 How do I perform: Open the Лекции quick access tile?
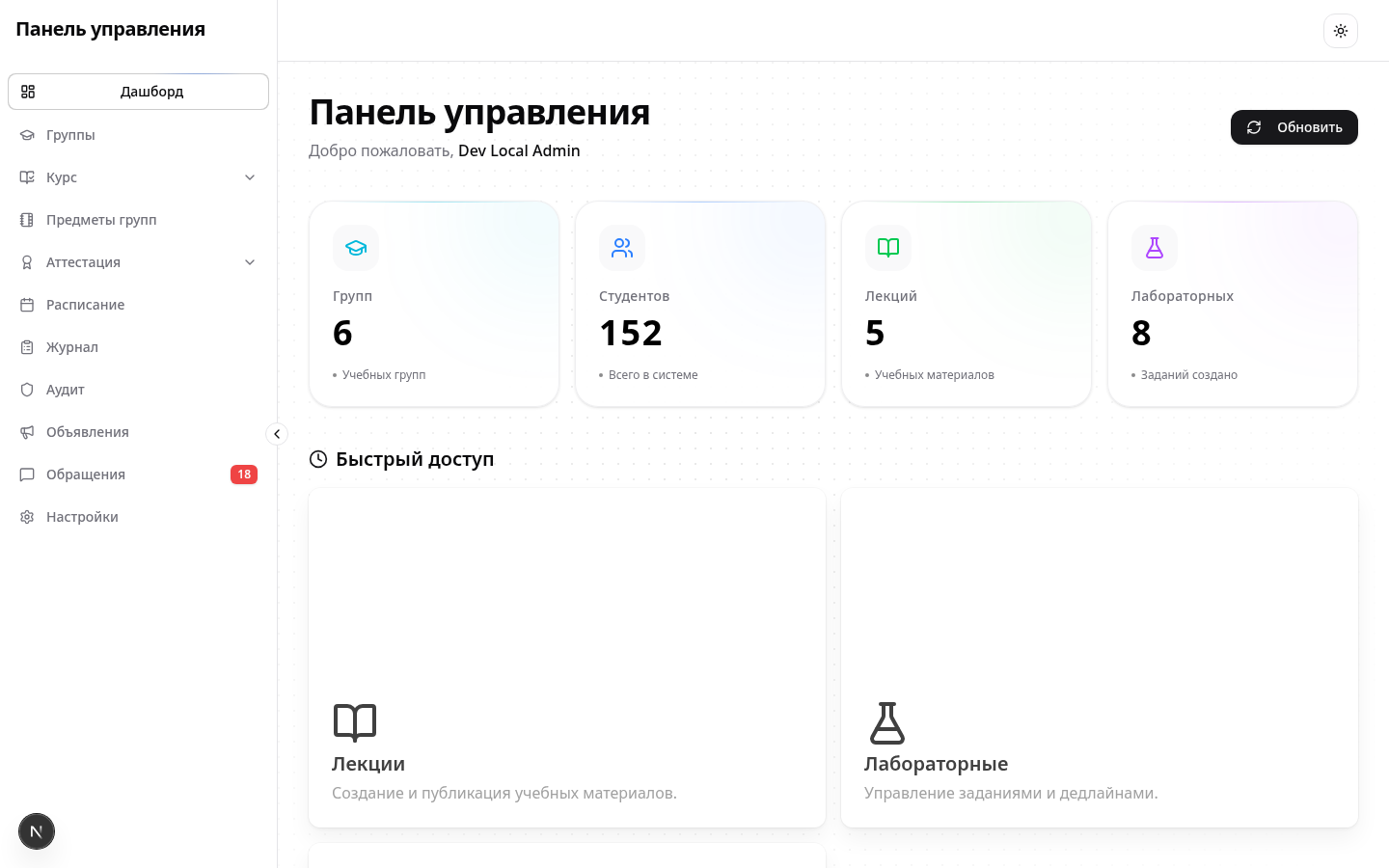pyautogui.click(x=567, y=658)
